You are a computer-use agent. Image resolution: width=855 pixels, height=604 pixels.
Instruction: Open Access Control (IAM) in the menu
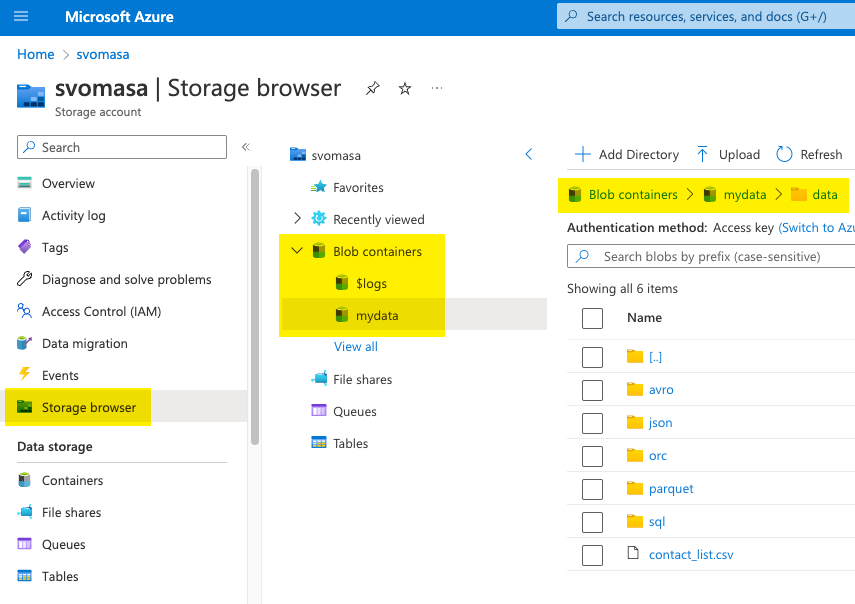coord(101,311)
